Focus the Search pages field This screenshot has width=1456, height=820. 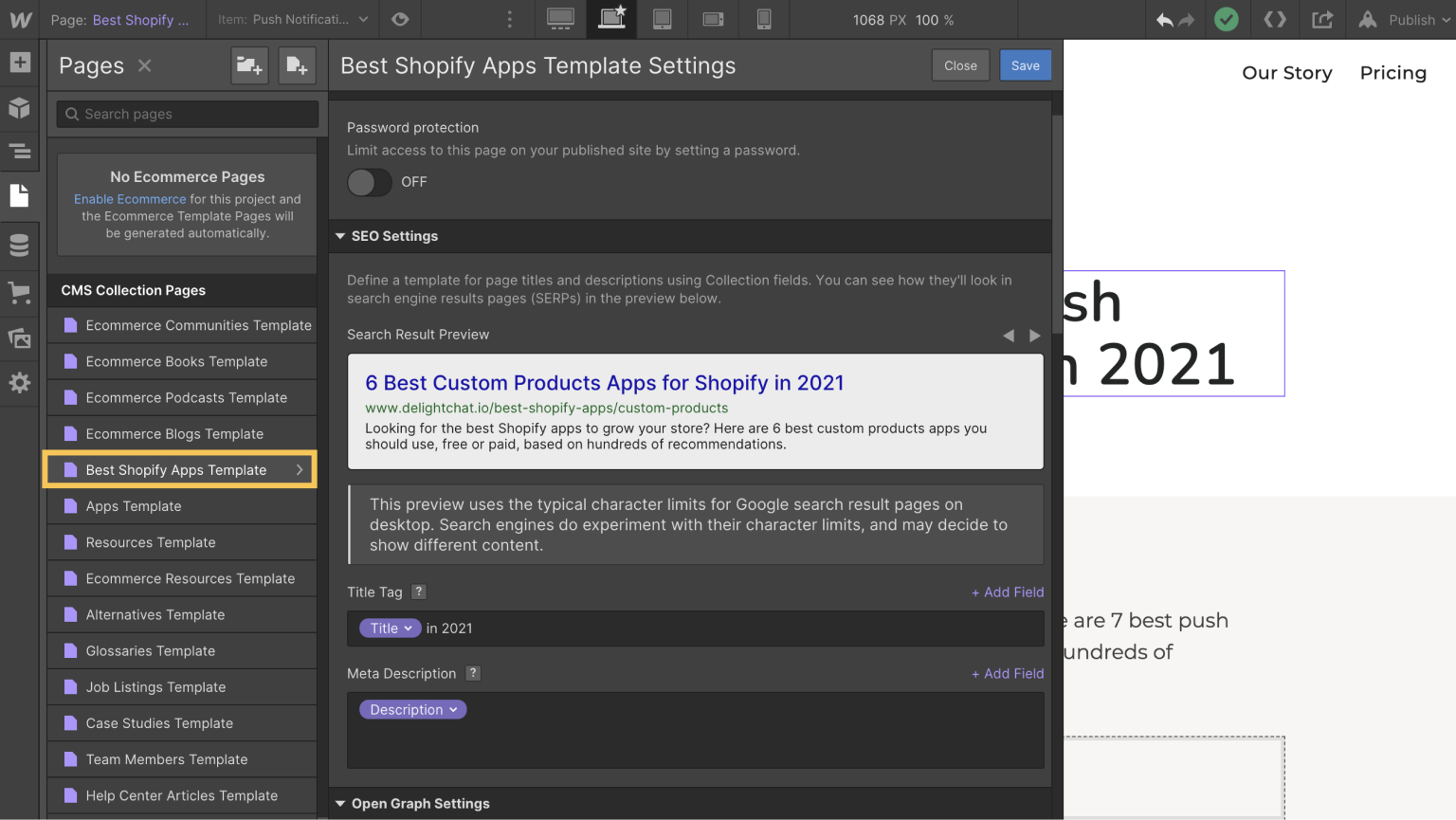point(188,114)
